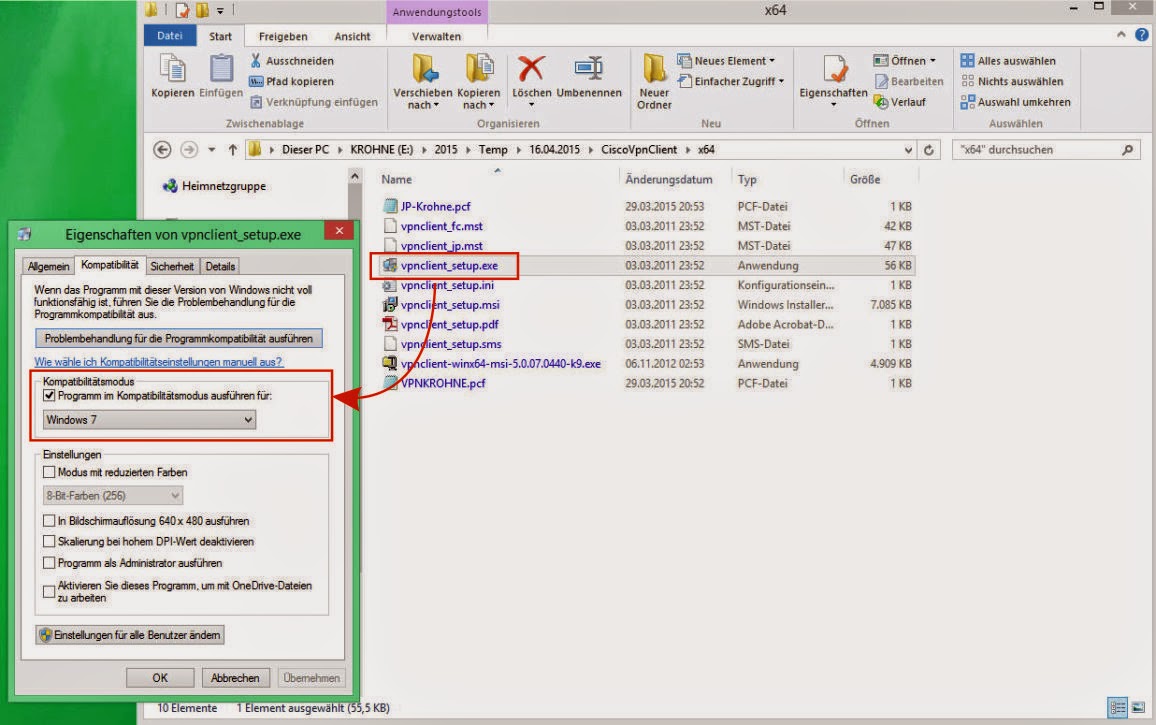Screen dimensions: 1156x725
Task: Switch to Allgemein tab in properties
Action: 49,266
